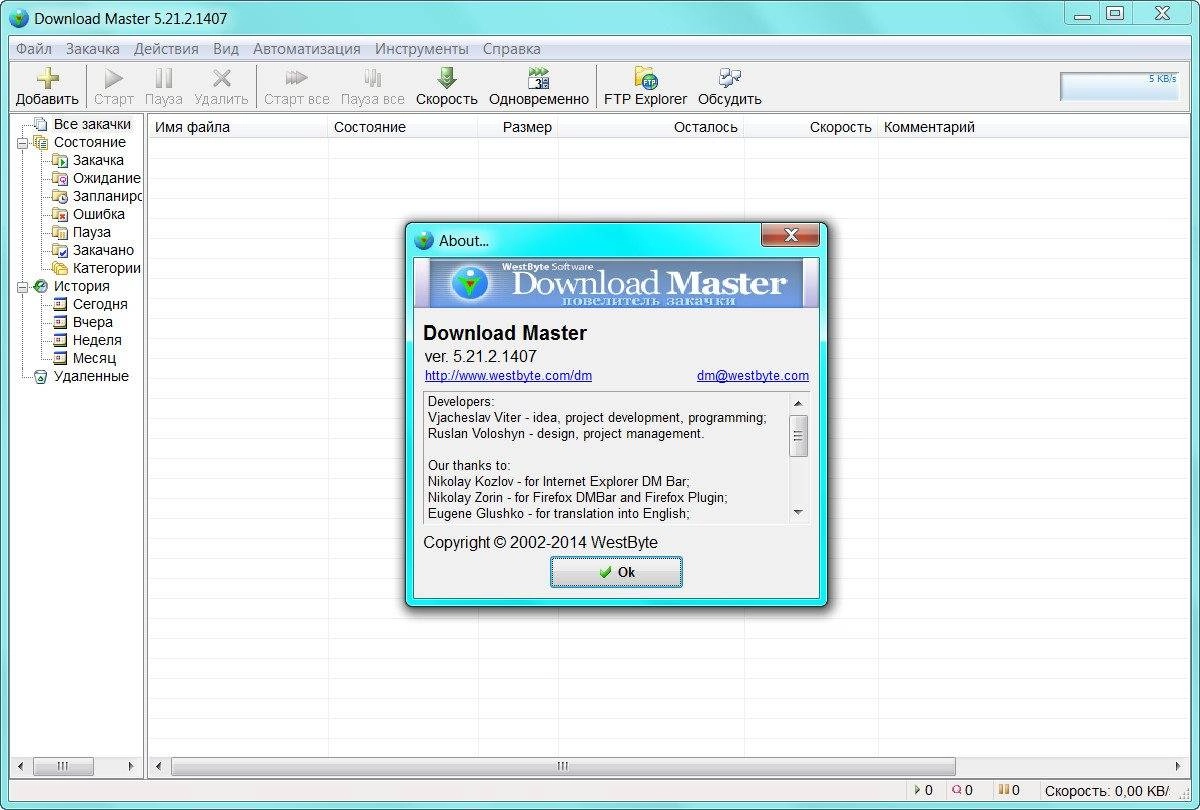Screen dimensions: 1200x810
Task: Click the Одновременно toolbar icon
Action: pos(539,87)
